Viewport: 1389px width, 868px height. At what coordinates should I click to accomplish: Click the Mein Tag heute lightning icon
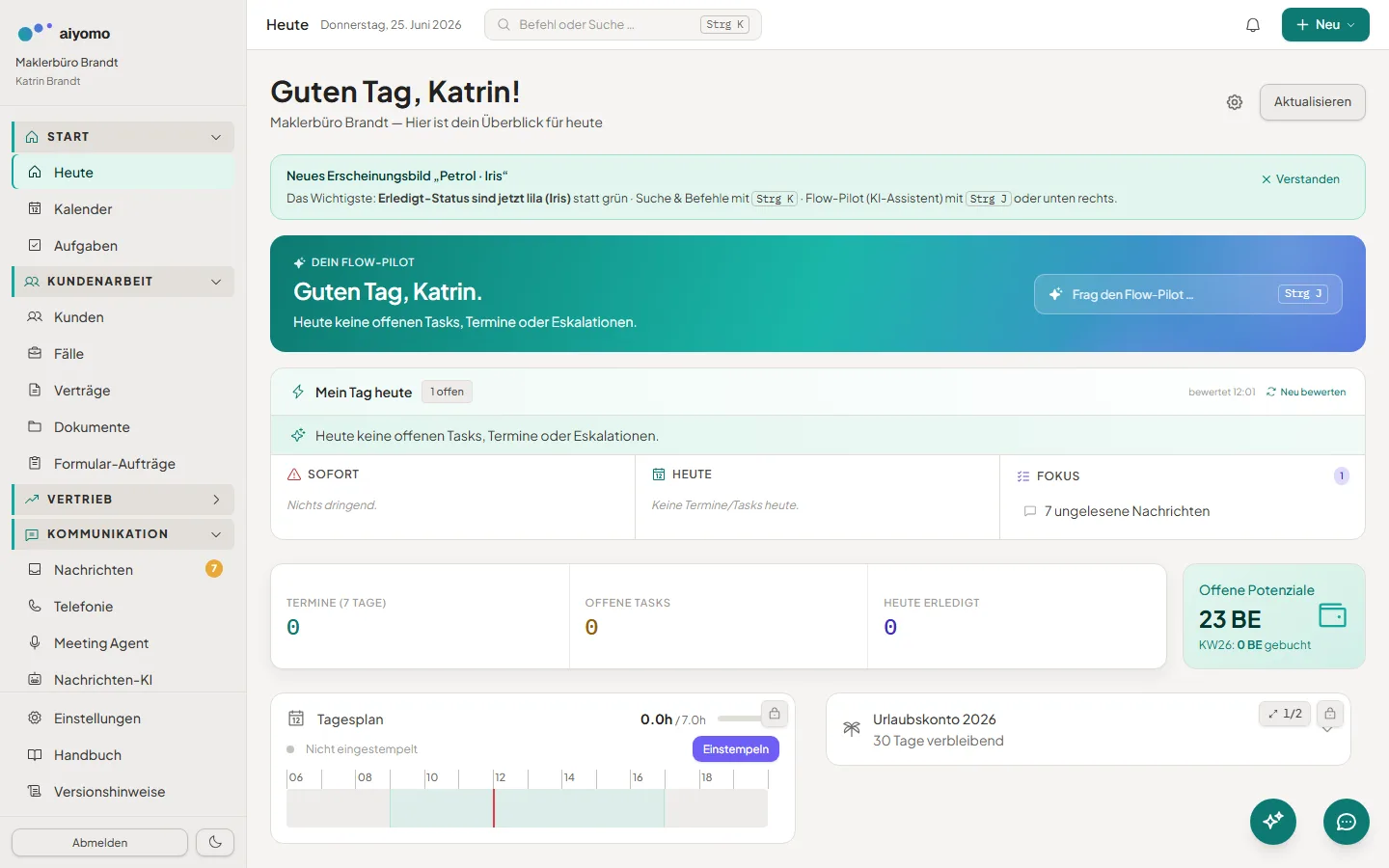(x=298, y=392)
